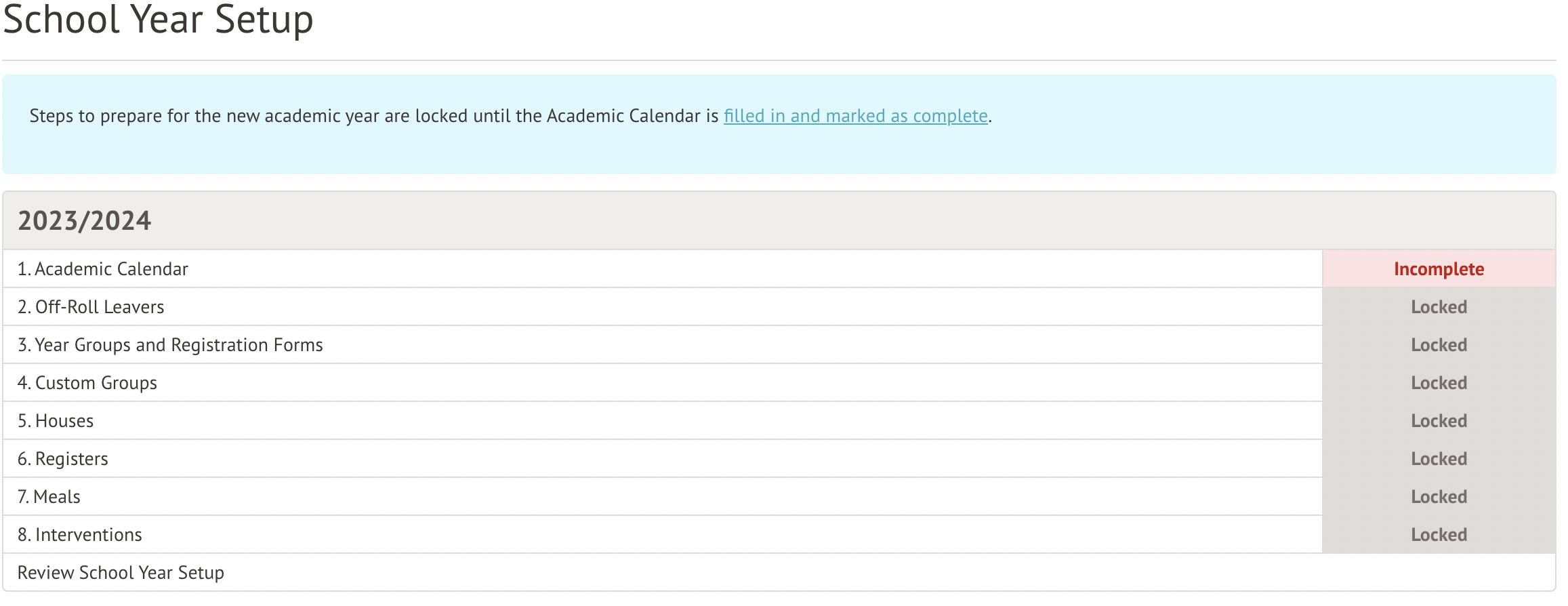This screenshot has width=1568, height=606.
Task: Click the Locked status beside Houses
Action: (x=1438, y=420)
